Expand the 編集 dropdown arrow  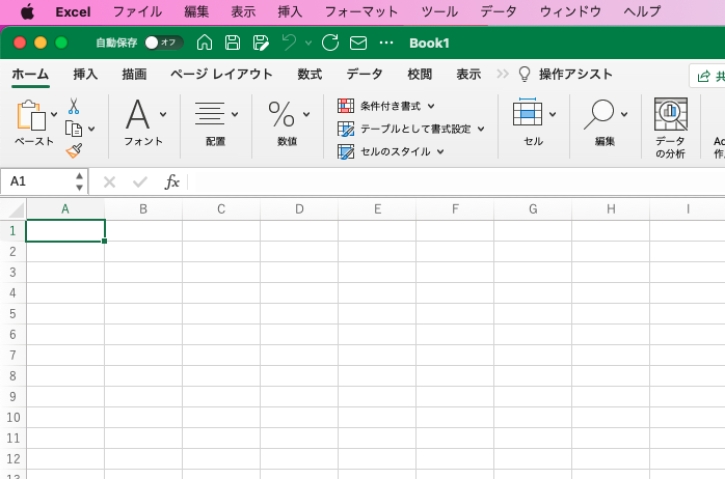[x=624, y=114]
